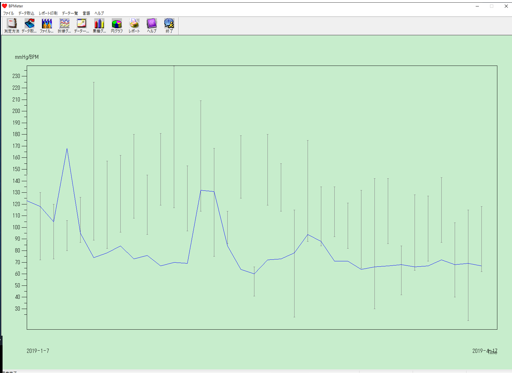Screen dimensions: 512x373
Task: Open the pie chart (円グラフ) icon
Action: click(x=117, y=25)
